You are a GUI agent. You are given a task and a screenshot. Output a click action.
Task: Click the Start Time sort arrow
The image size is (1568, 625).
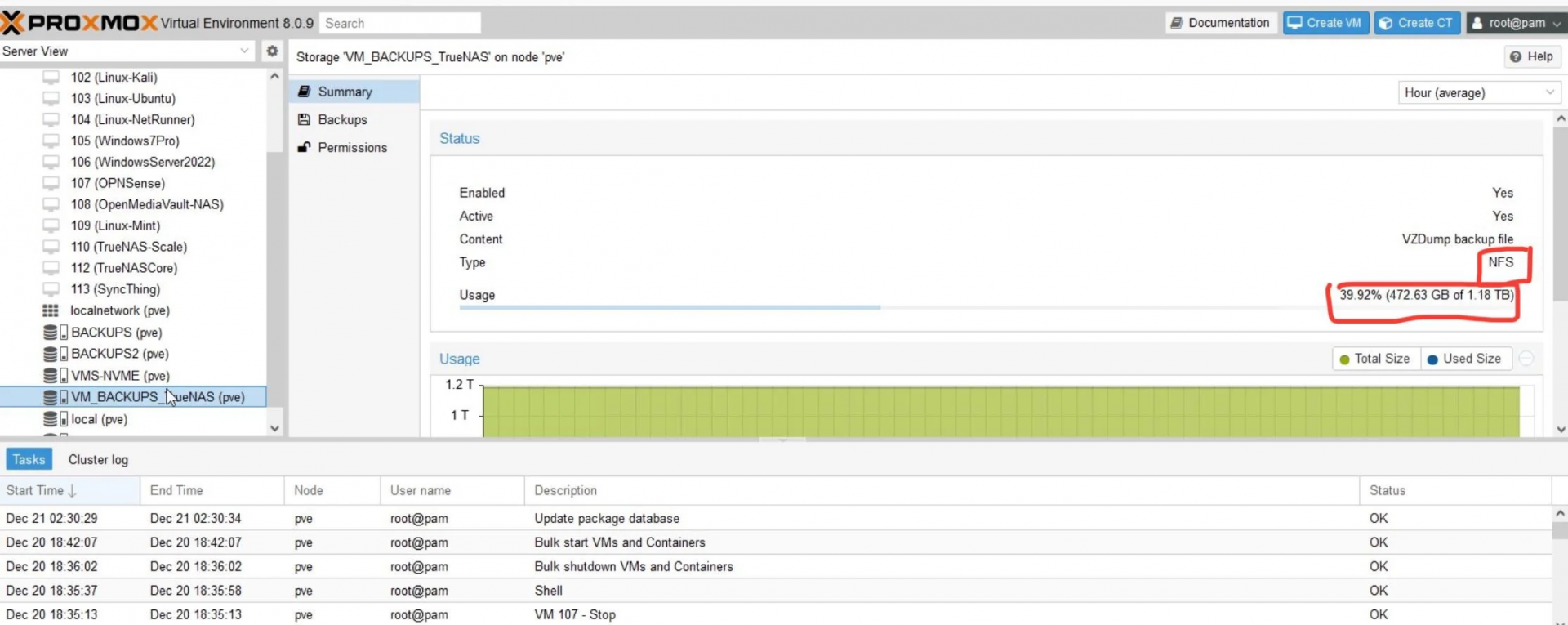point(72,490)
